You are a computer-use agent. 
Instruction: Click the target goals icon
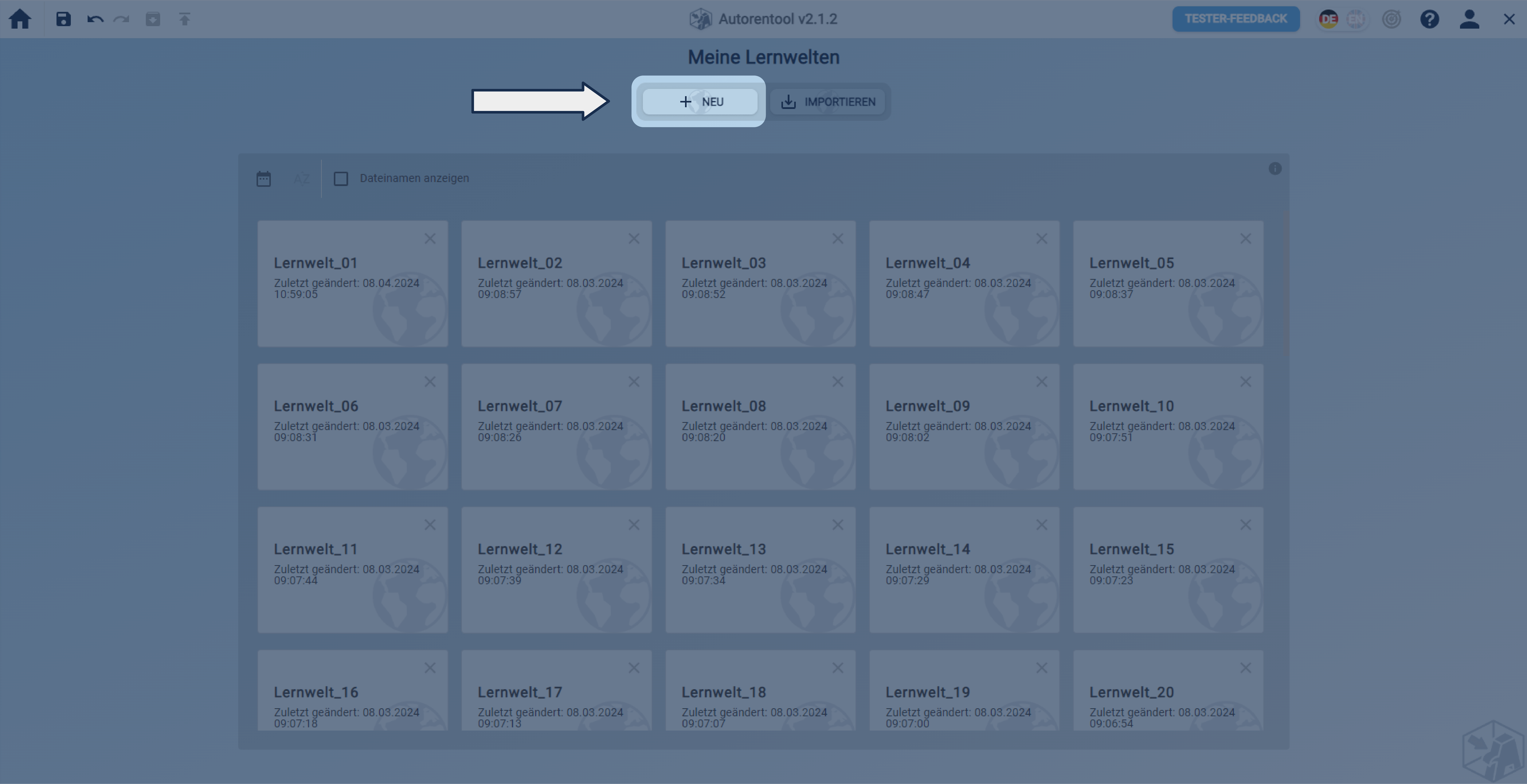pos(1391,19)
